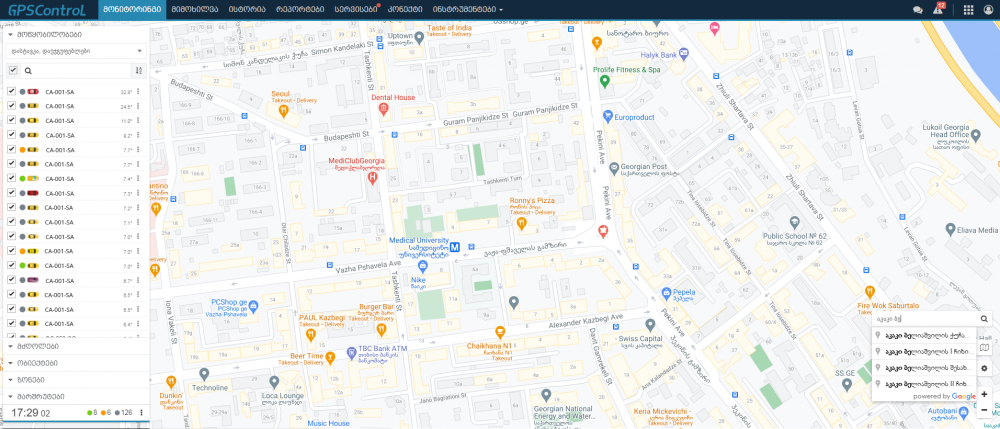Screen dimensions: 1000x429
Task: Filter by green status count 8
Action: coord(93,413)
